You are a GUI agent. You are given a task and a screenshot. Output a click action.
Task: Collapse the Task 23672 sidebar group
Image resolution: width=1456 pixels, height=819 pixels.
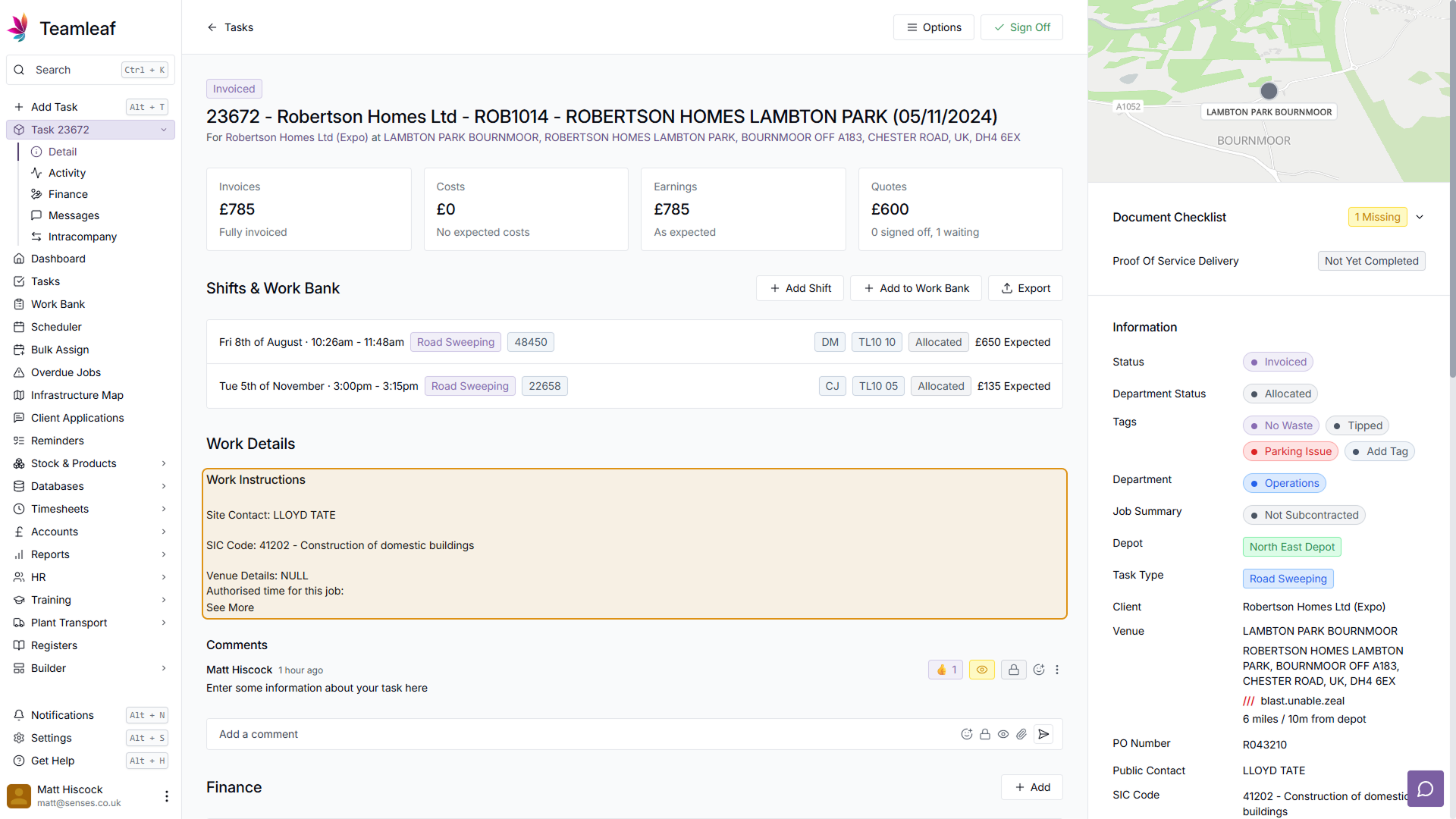[164, 130]
